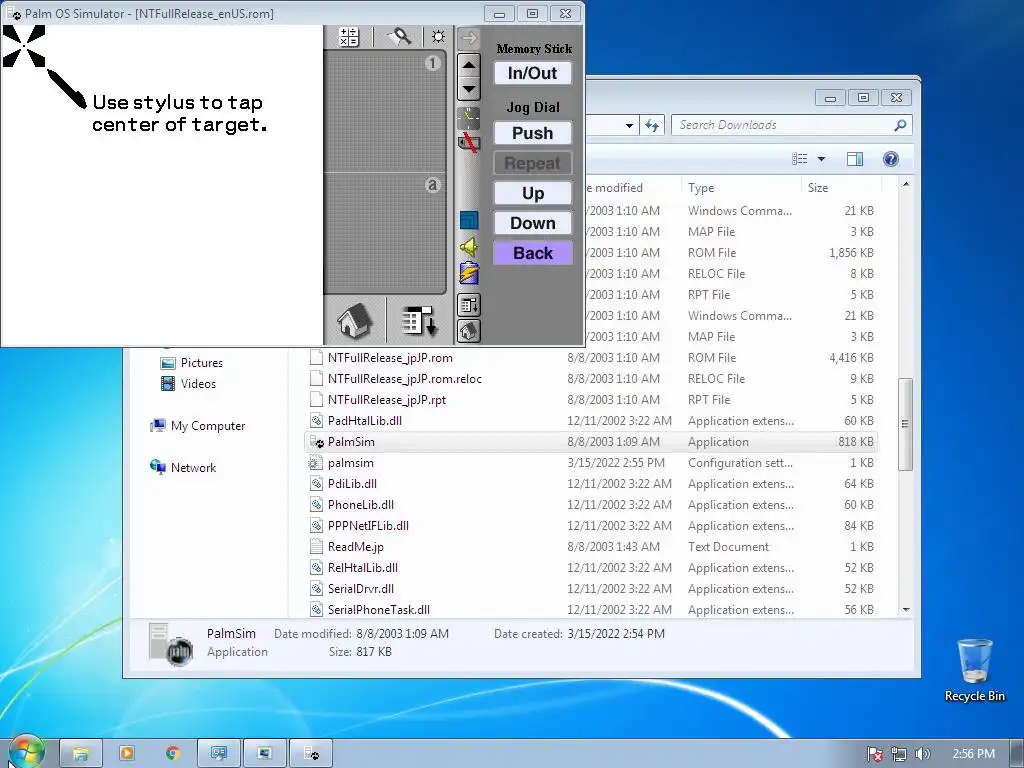
Task: Select Network in the navigation pane
Action: tap(193, 468)
